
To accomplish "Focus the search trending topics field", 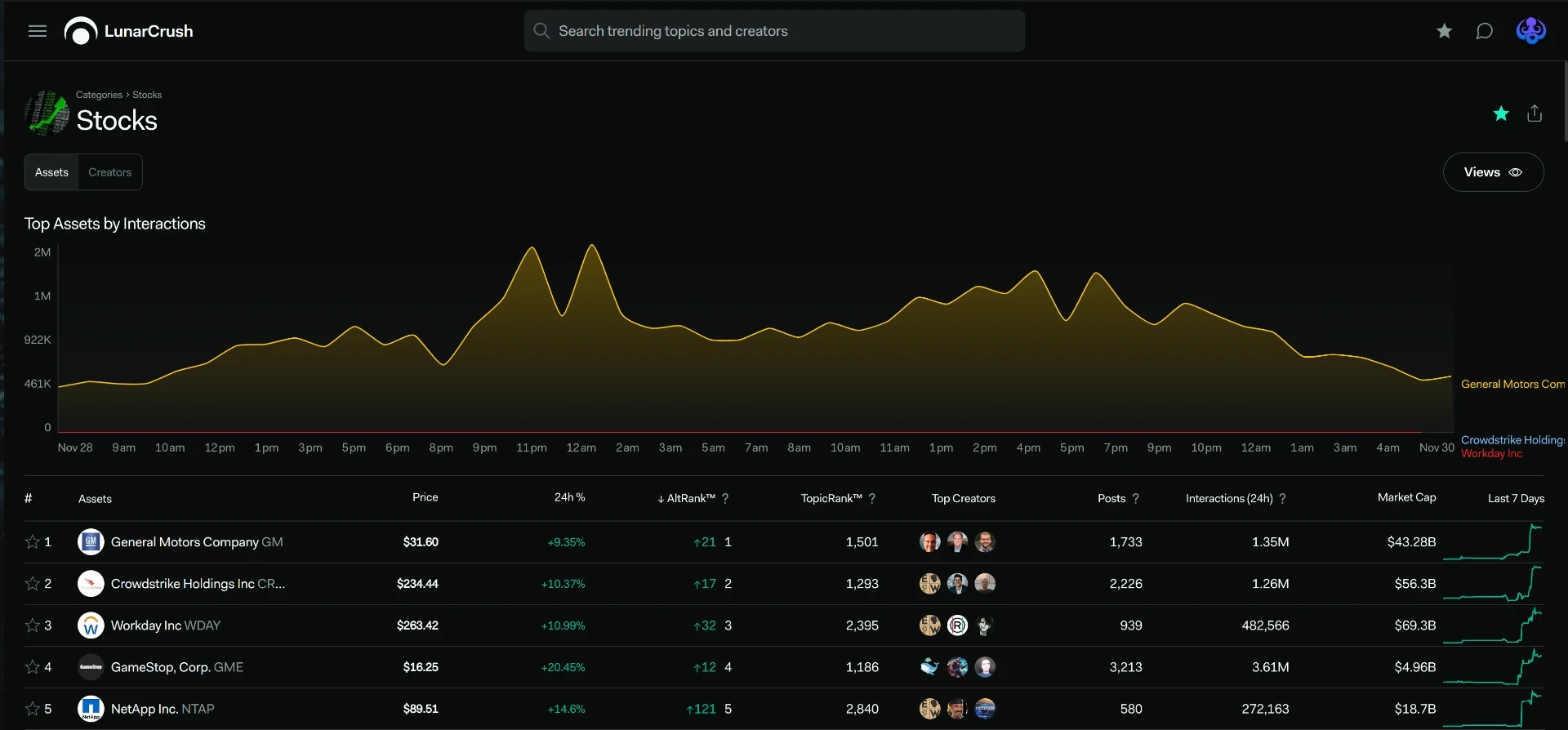I will (774, 31).
